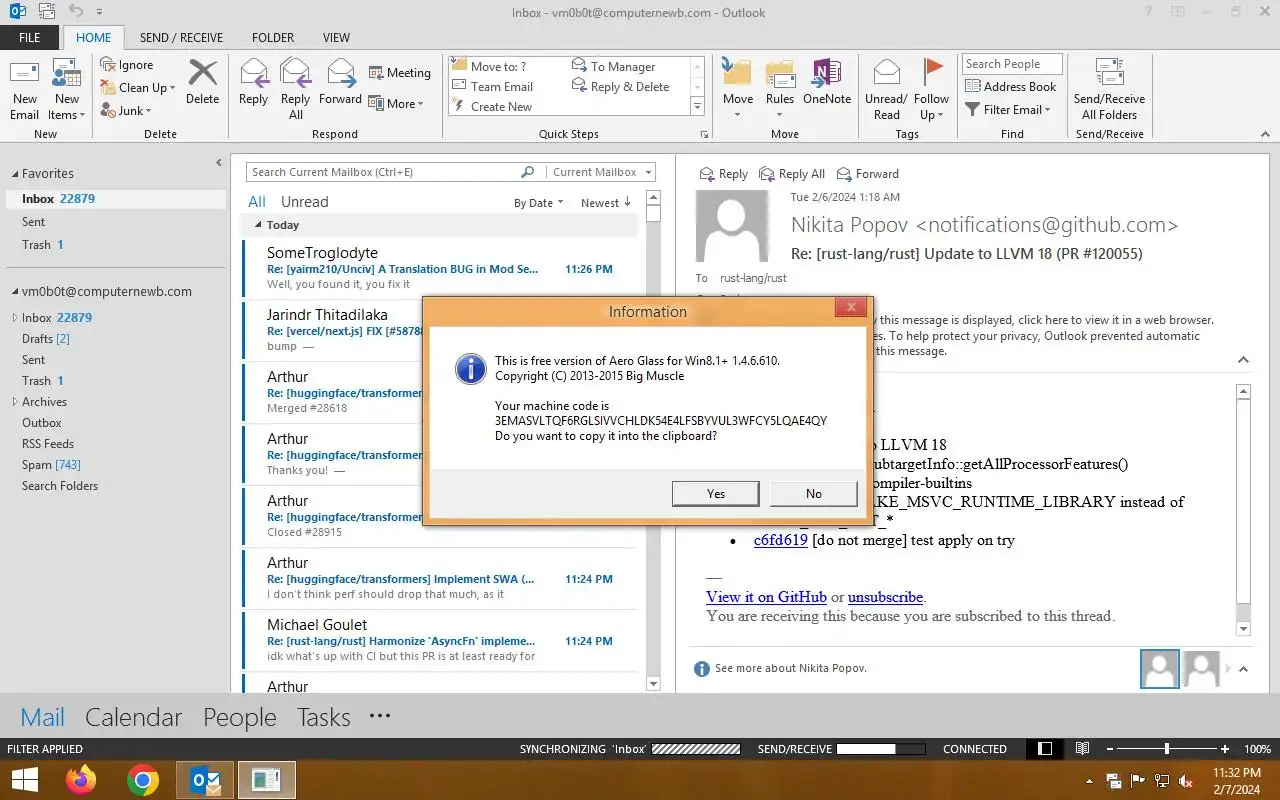Open the View it on GitHub link
The height and width of the screenshot is (800, 1280).
[766, 597]
